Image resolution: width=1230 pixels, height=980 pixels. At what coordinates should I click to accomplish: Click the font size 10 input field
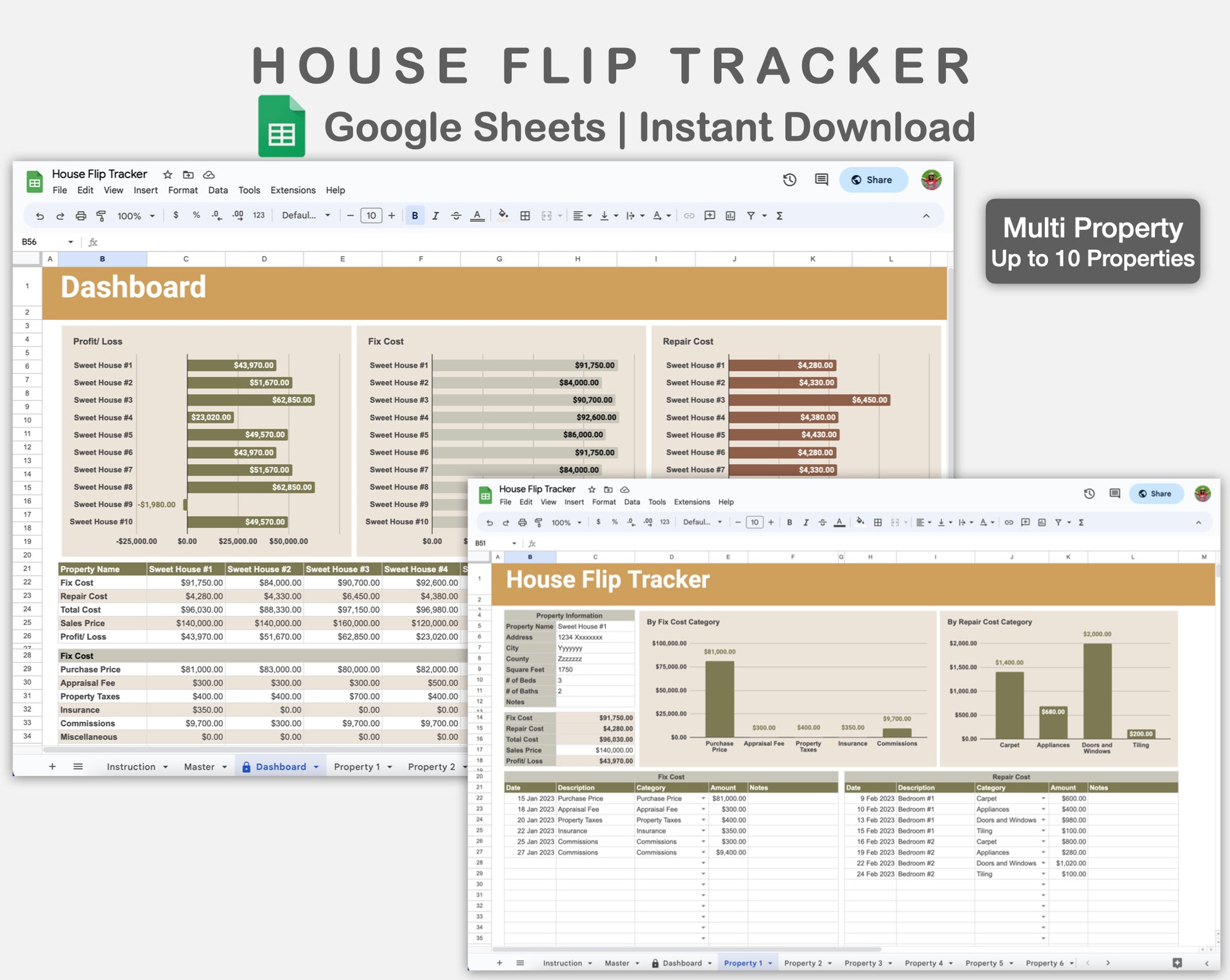[371, 216]
